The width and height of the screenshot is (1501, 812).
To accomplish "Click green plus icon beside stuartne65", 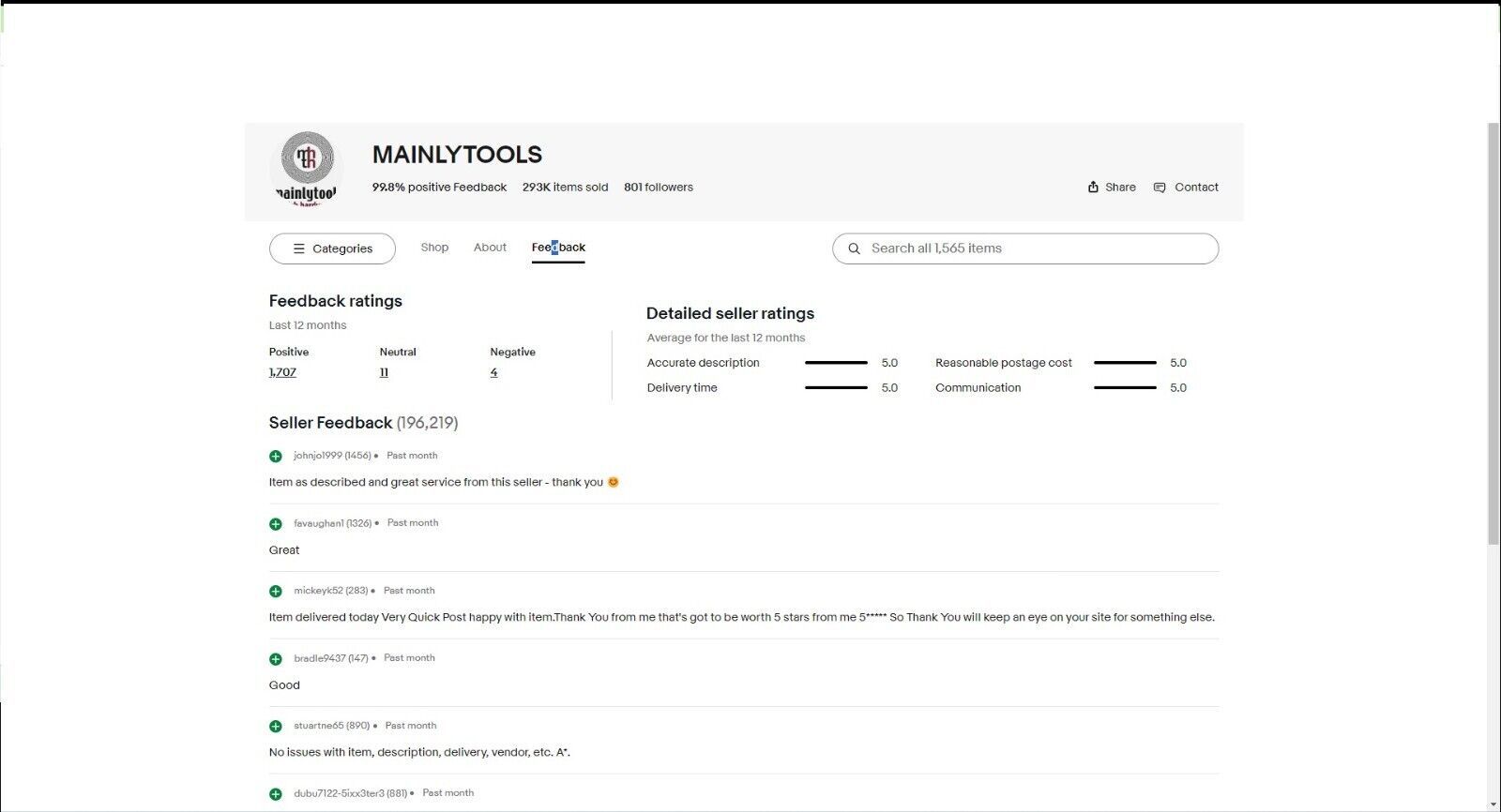I will (x=276, y=727).
